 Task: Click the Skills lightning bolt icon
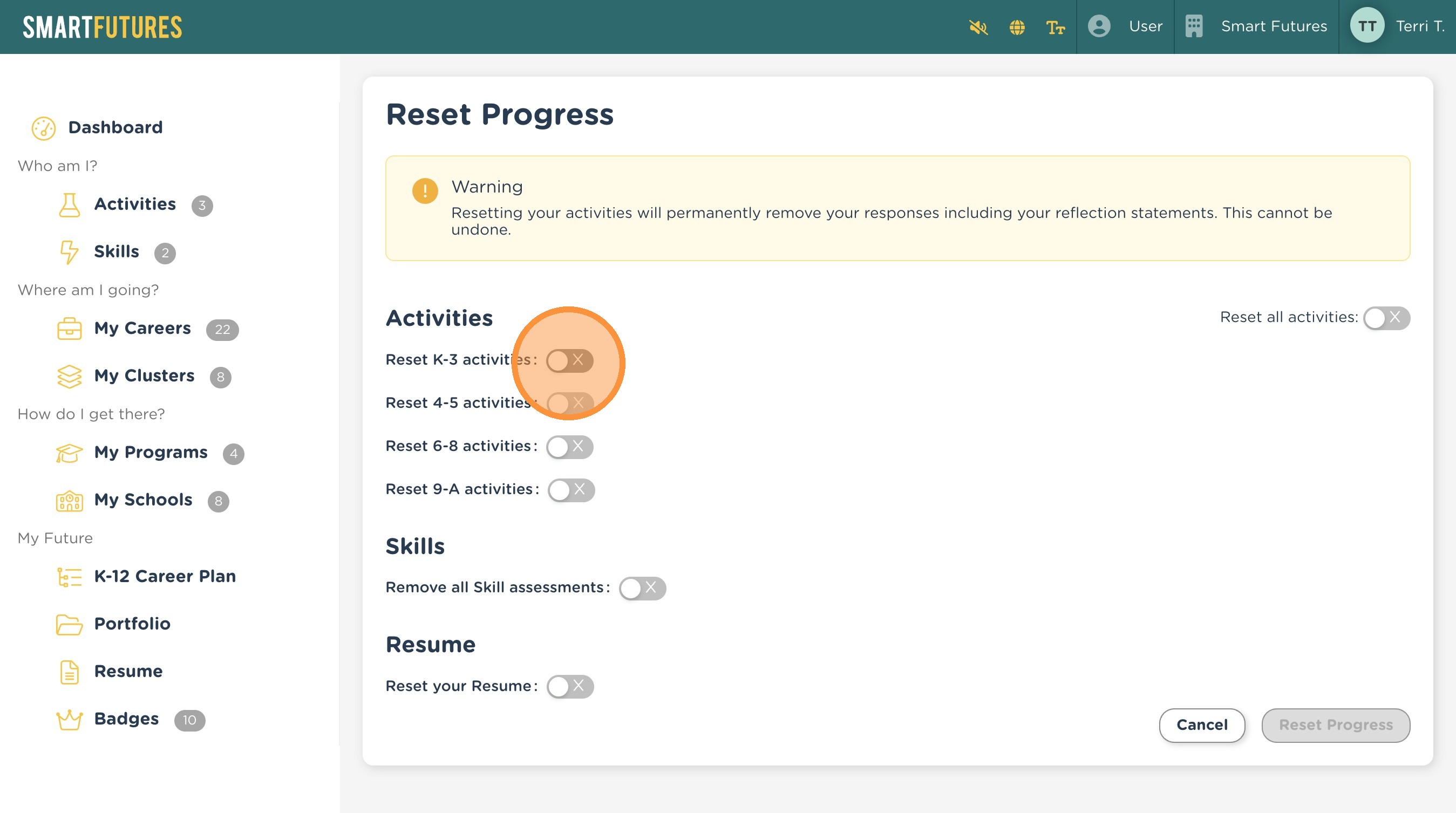(69, 252)
